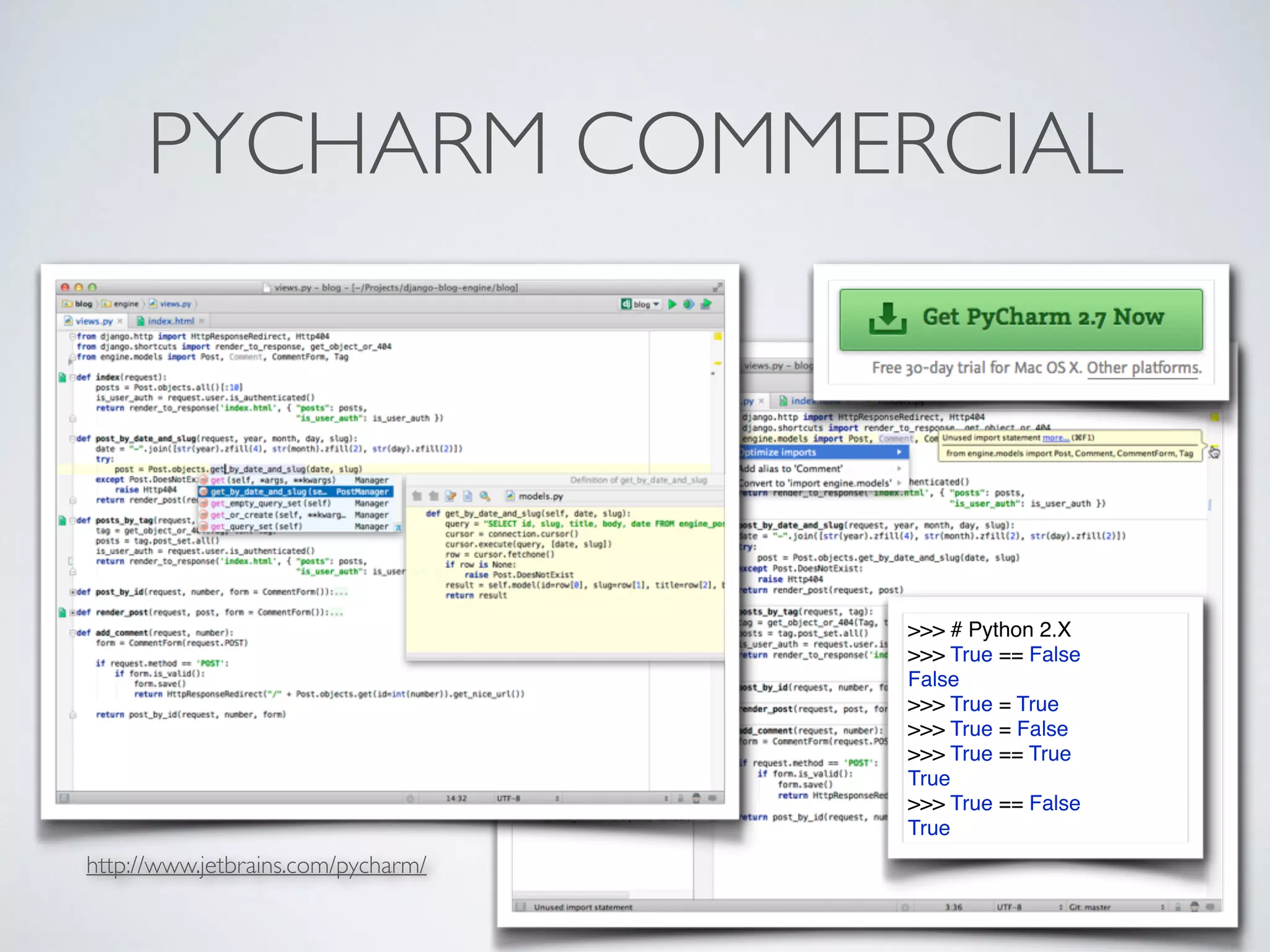1270x952 pixels.
Task: Click the memory indicator icon at front status bar end
Action: [712, 798]
